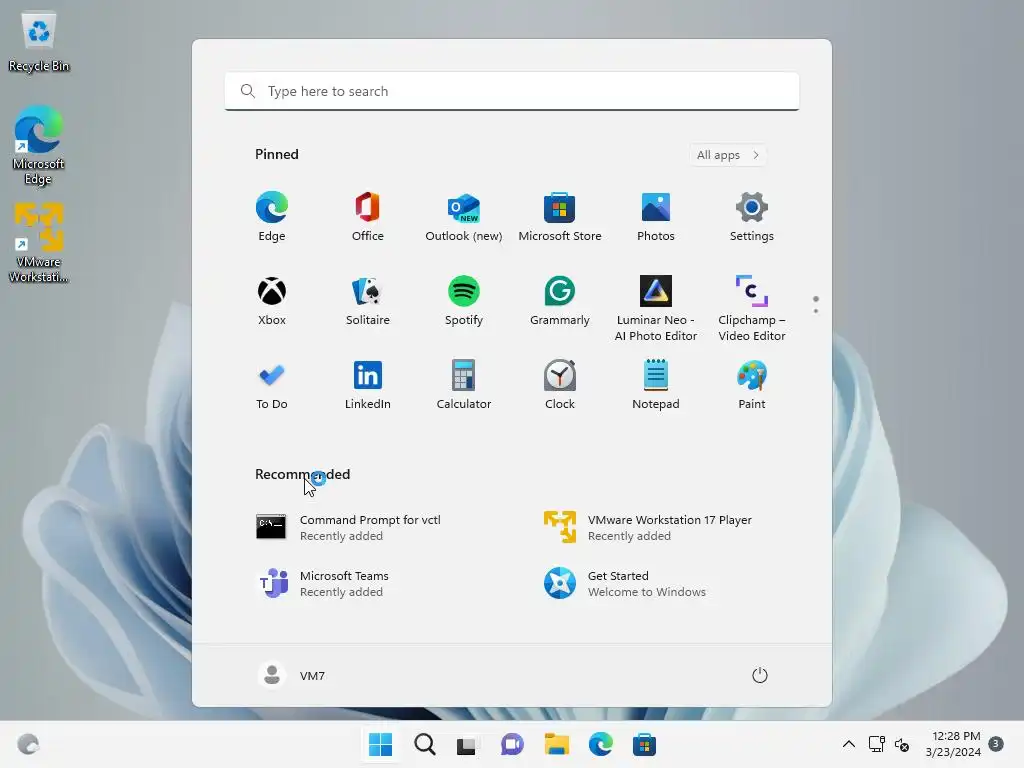This screenshot has height=768, width=1024.
Task: Open the Edge pinned app
Action: coord(272,217)
